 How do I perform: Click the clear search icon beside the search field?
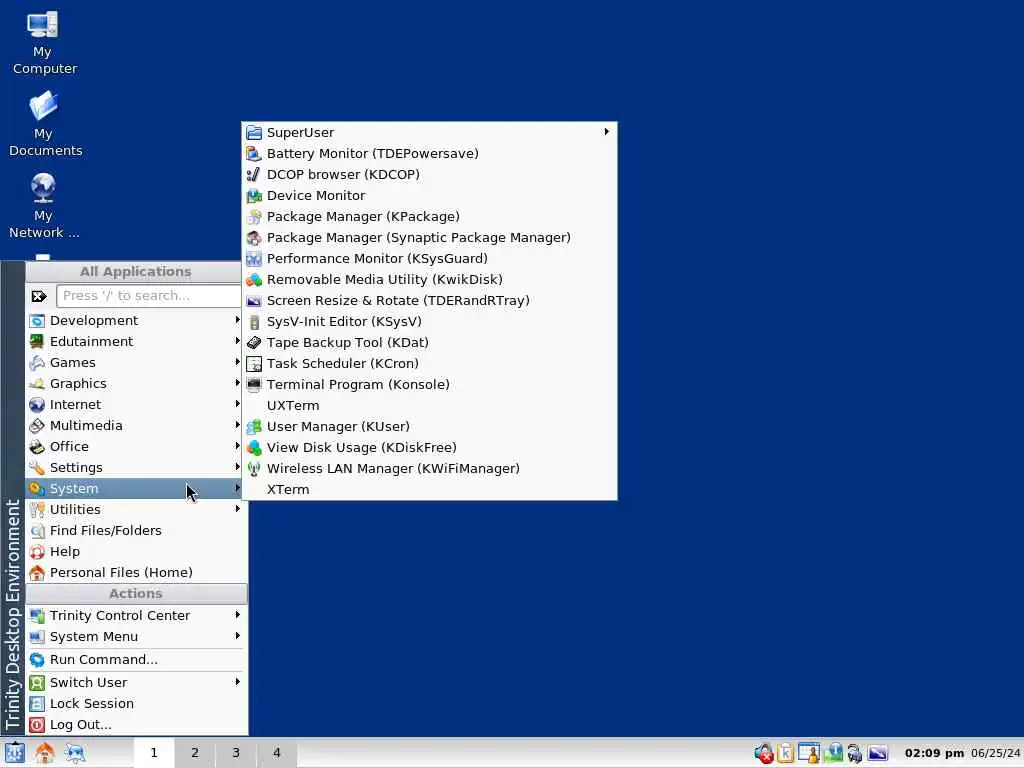(x=39, y=296)
